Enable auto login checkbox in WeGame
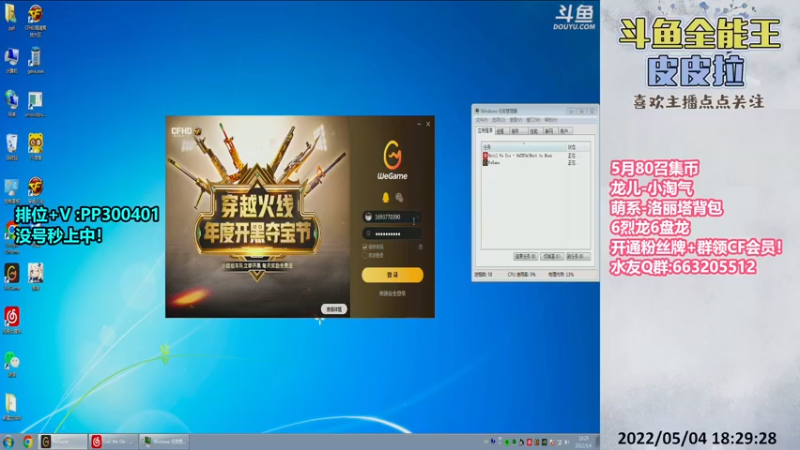Viewport: 800px width, 450px height. tap(365, 255)
